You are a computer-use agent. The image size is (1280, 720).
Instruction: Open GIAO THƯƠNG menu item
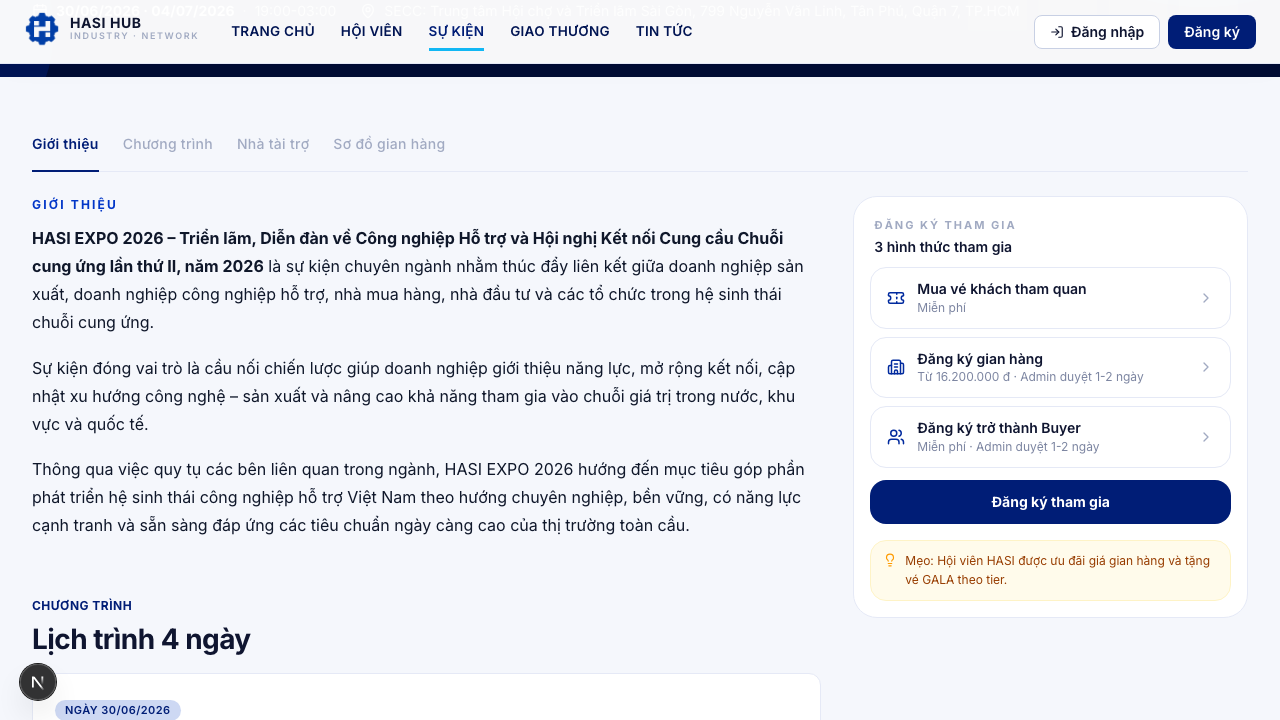click(x=560, y=31)
